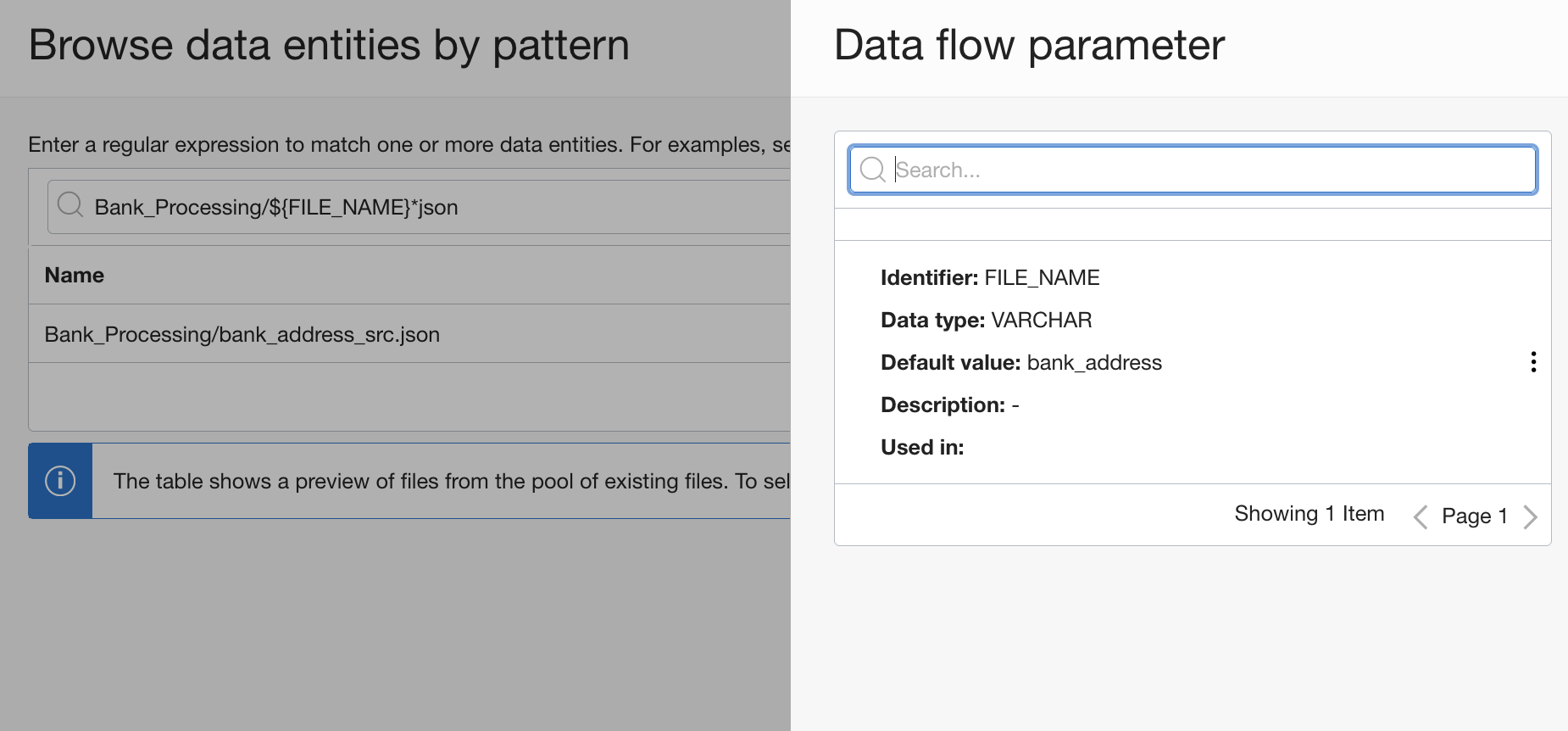1568x731 pixels.
Task: Click the Identifier: FILE_NAME text
Action: [990, 277]
